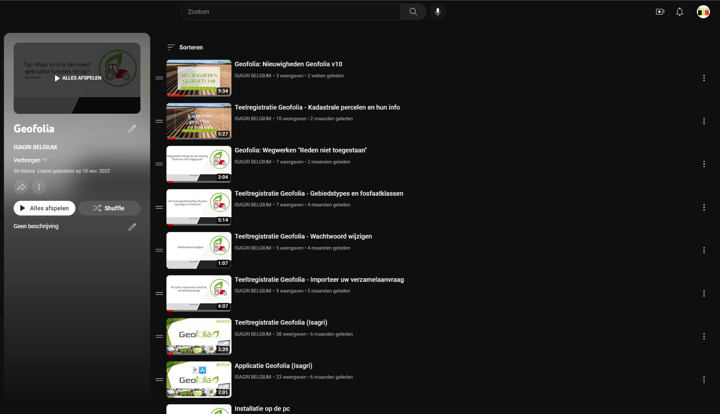Activate voice search microphone
The height and width of the screenshot is (414, 720).
[x=437, y=12]
